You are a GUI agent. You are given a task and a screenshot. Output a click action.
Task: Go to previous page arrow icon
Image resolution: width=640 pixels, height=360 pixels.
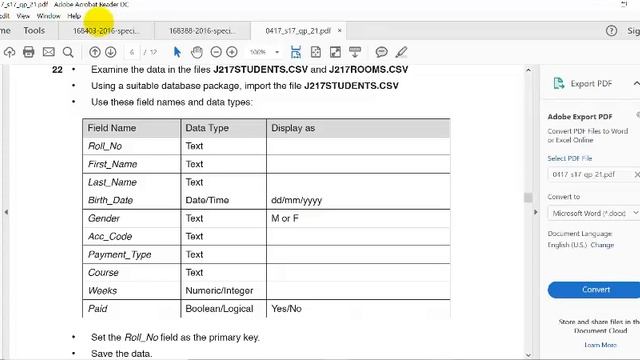(x=95, y=52)
